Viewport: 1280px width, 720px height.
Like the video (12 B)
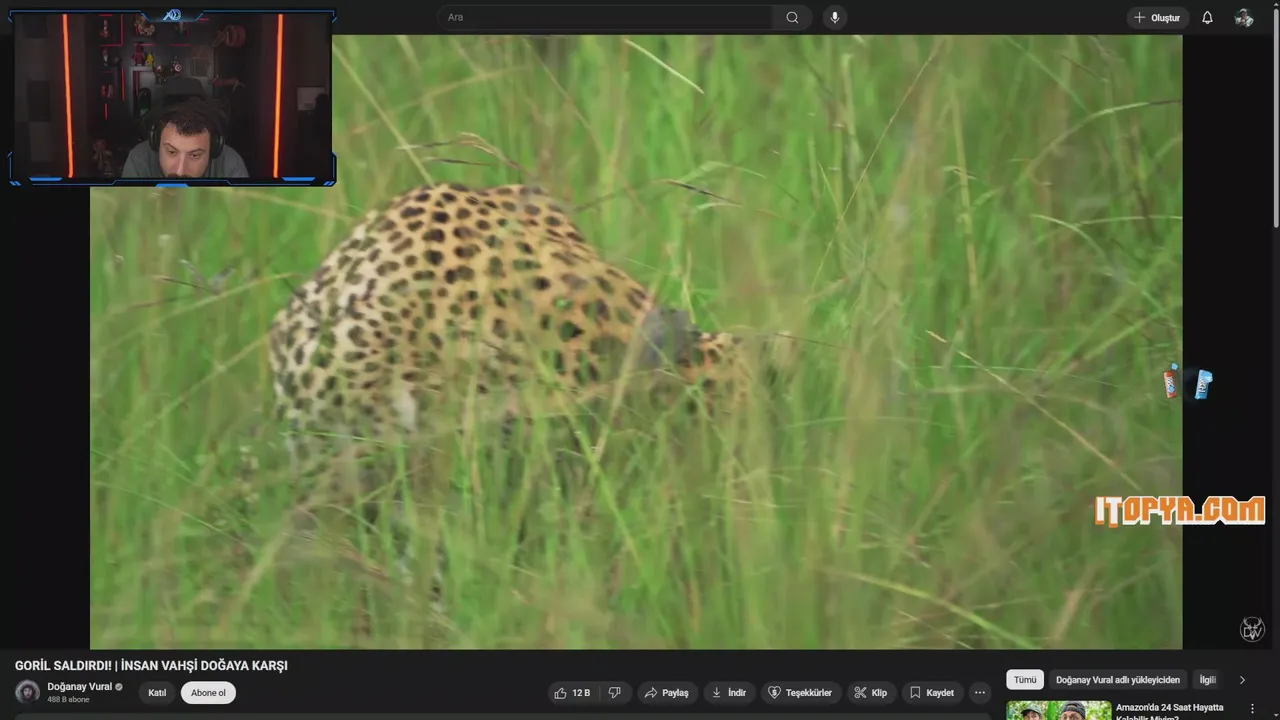click(572, 693)
